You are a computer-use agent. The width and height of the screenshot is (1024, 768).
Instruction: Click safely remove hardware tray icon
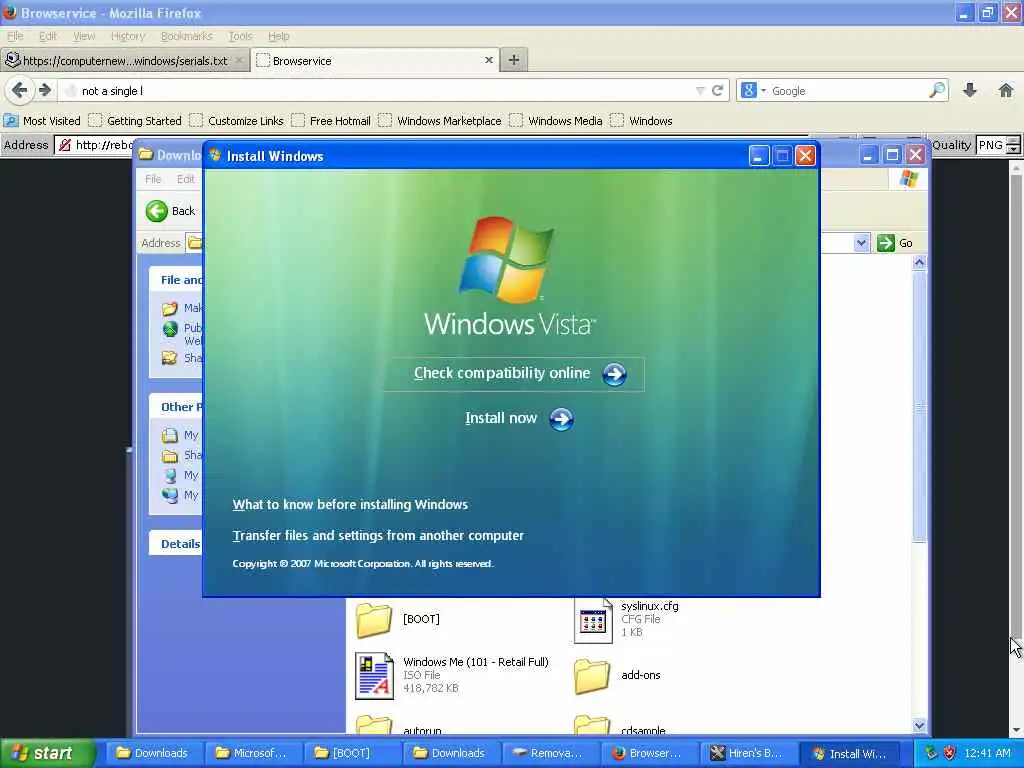click(931, 753)
